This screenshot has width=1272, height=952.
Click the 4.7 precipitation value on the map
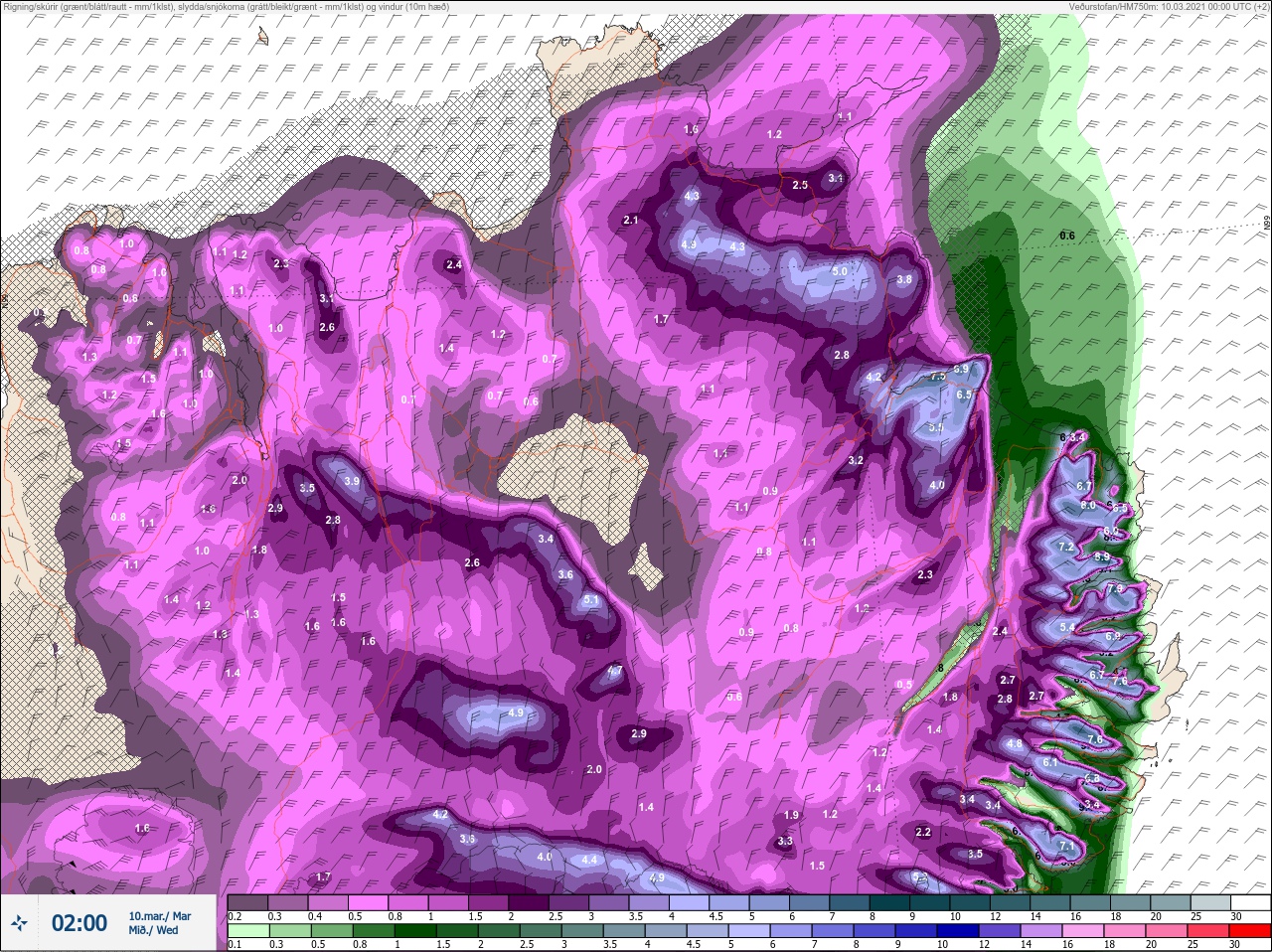click(615, 671)
